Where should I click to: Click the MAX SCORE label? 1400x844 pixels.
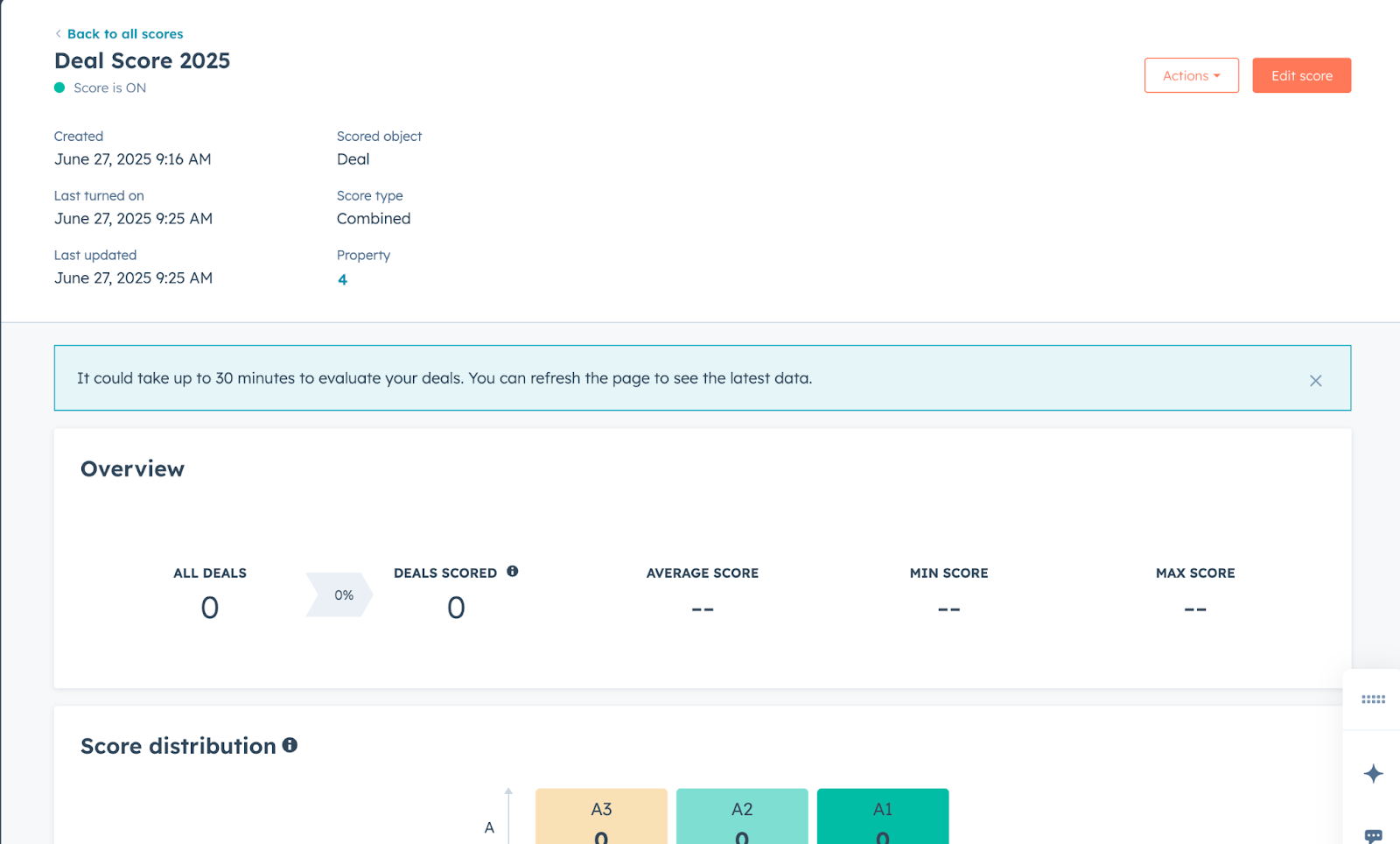pyautogui.click(x=1195, y=573)
